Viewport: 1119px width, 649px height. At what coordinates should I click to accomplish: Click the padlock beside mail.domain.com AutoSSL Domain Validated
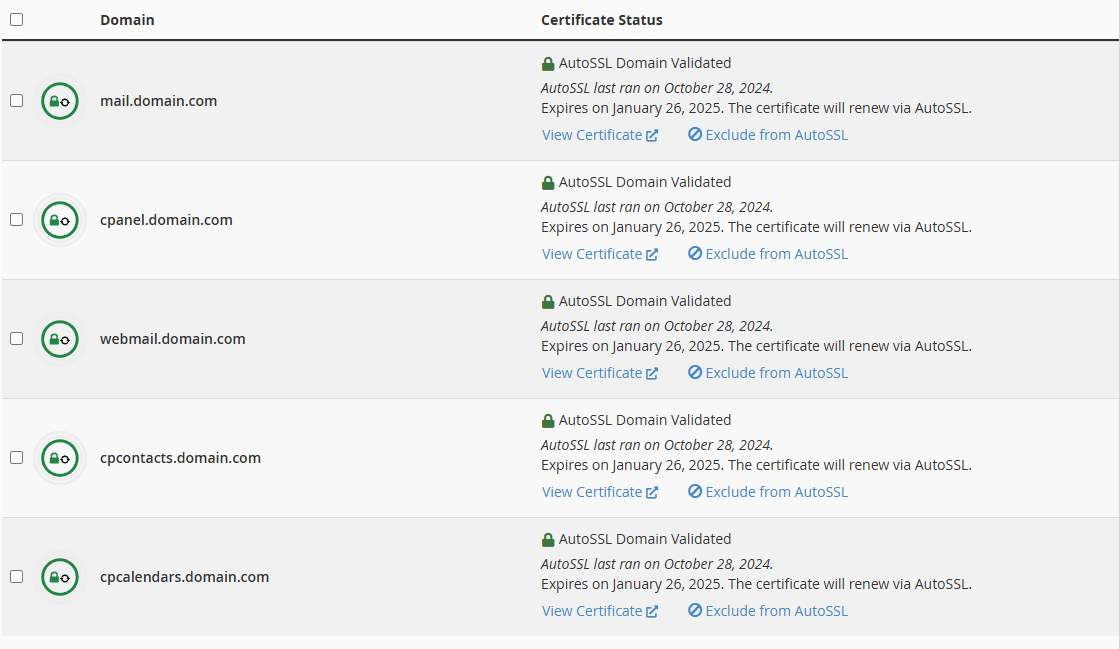click(548, 64)
